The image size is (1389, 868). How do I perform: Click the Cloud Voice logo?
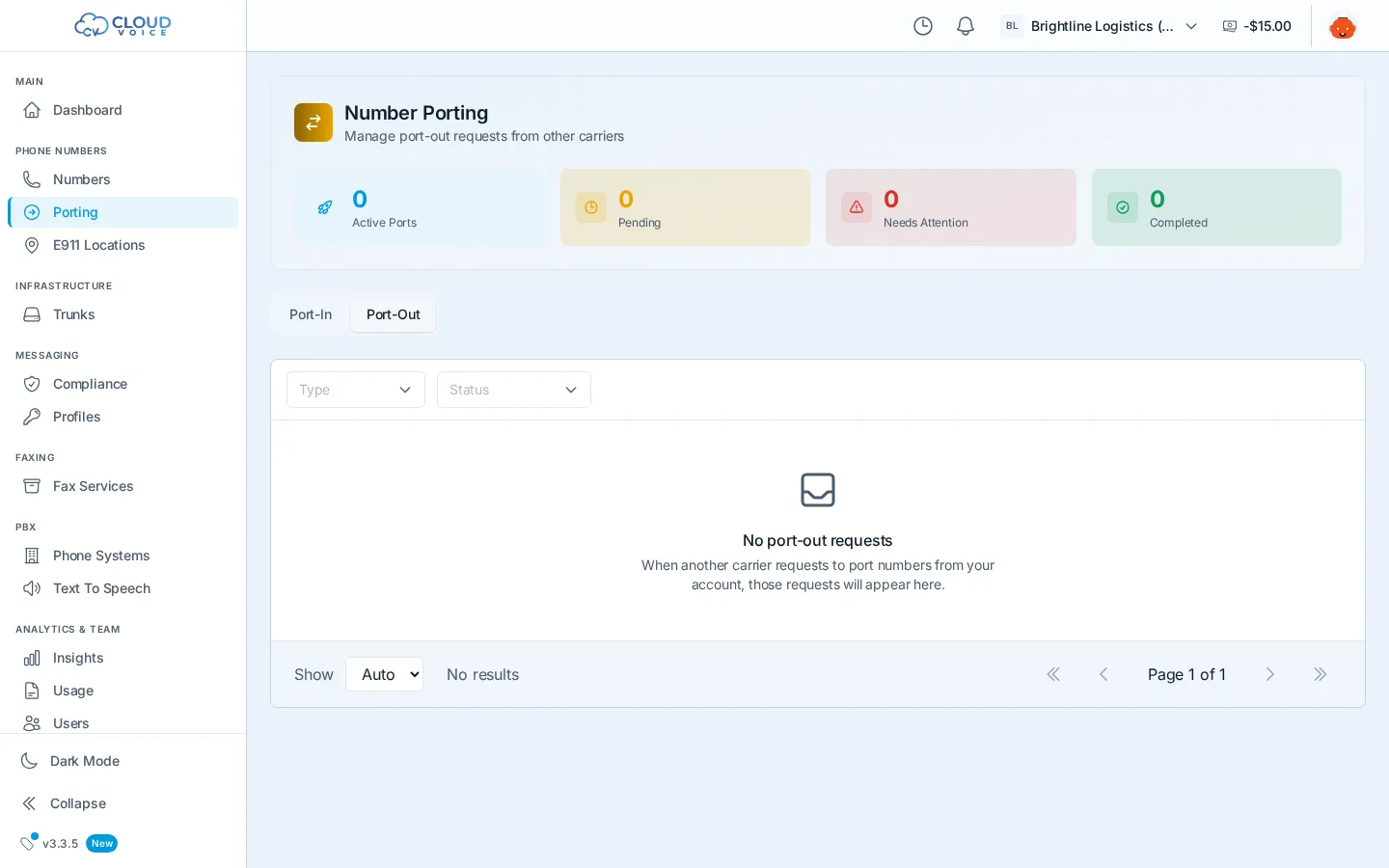click(123, 25)
